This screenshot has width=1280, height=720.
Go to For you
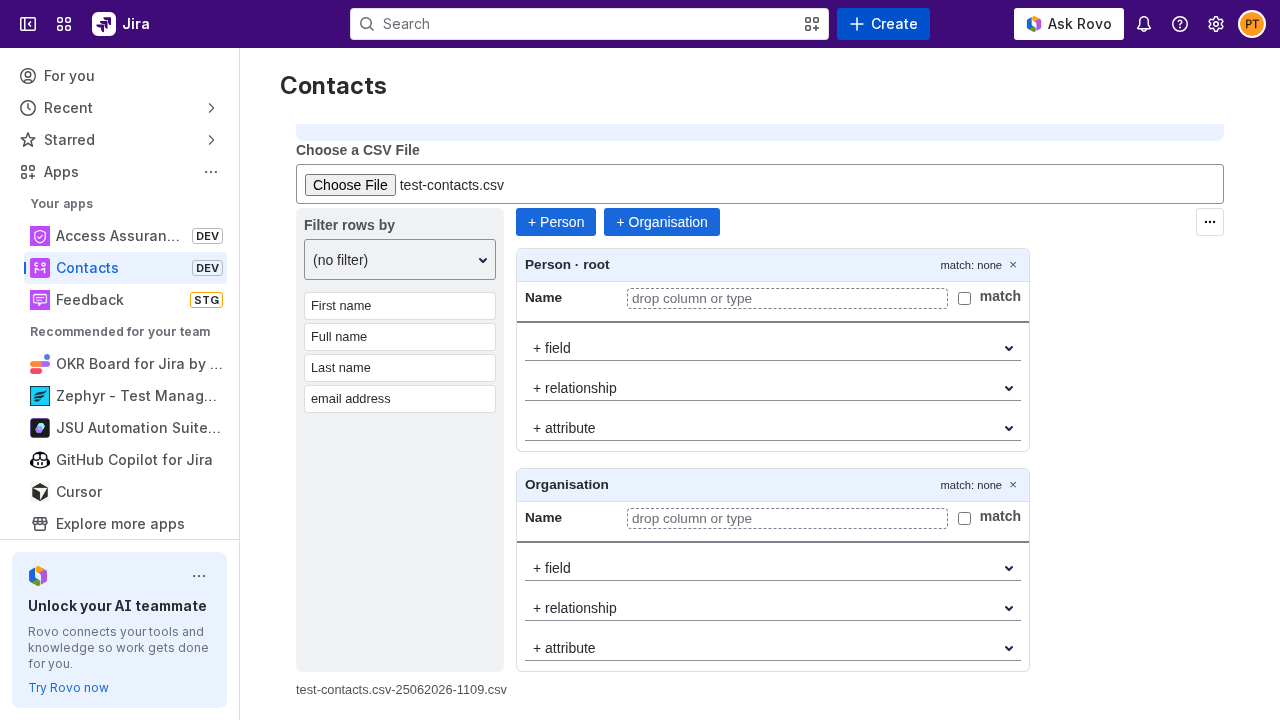point(119,76)
